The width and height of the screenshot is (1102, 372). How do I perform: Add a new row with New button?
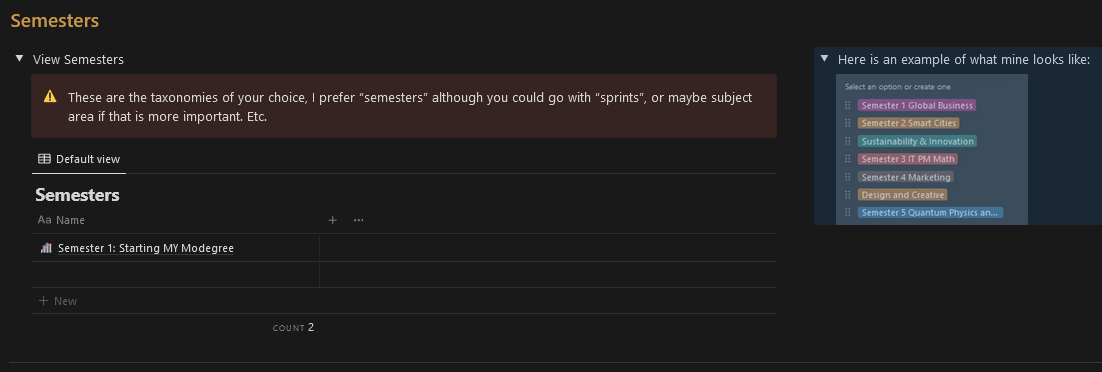58,301
